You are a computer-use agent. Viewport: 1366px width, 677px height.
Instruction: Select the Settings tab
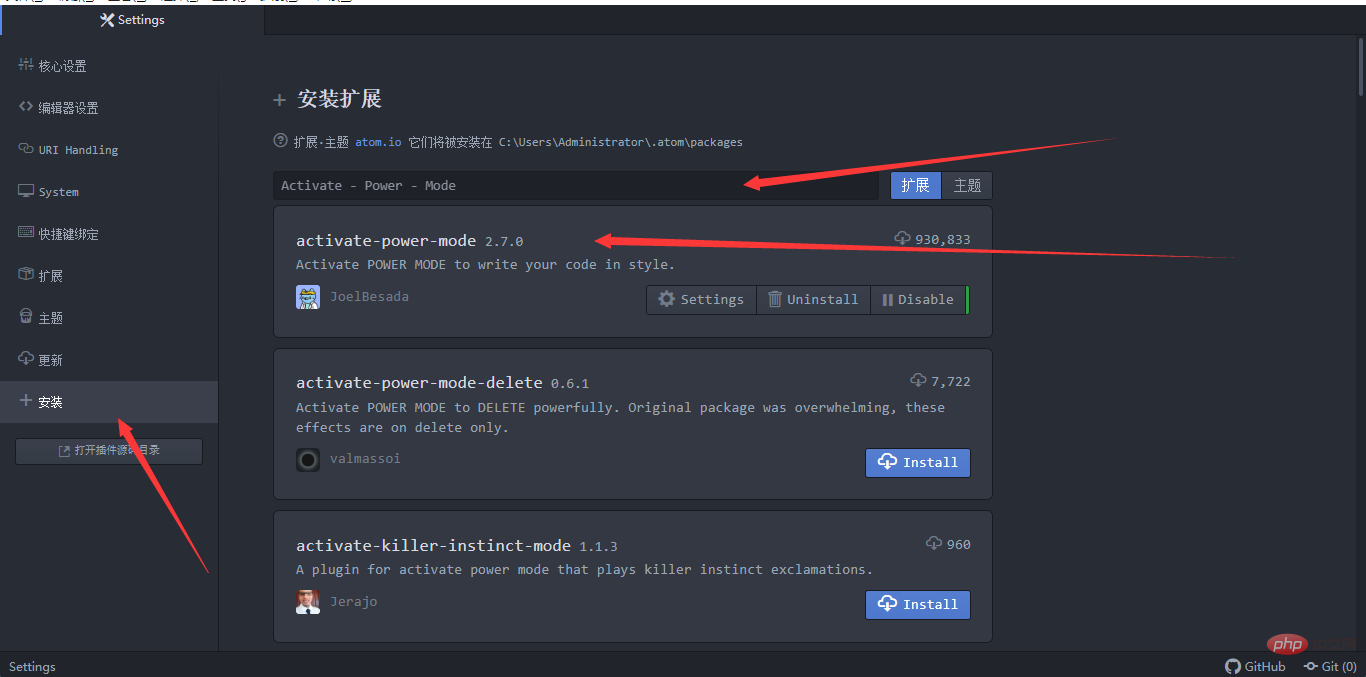[132, 20]
